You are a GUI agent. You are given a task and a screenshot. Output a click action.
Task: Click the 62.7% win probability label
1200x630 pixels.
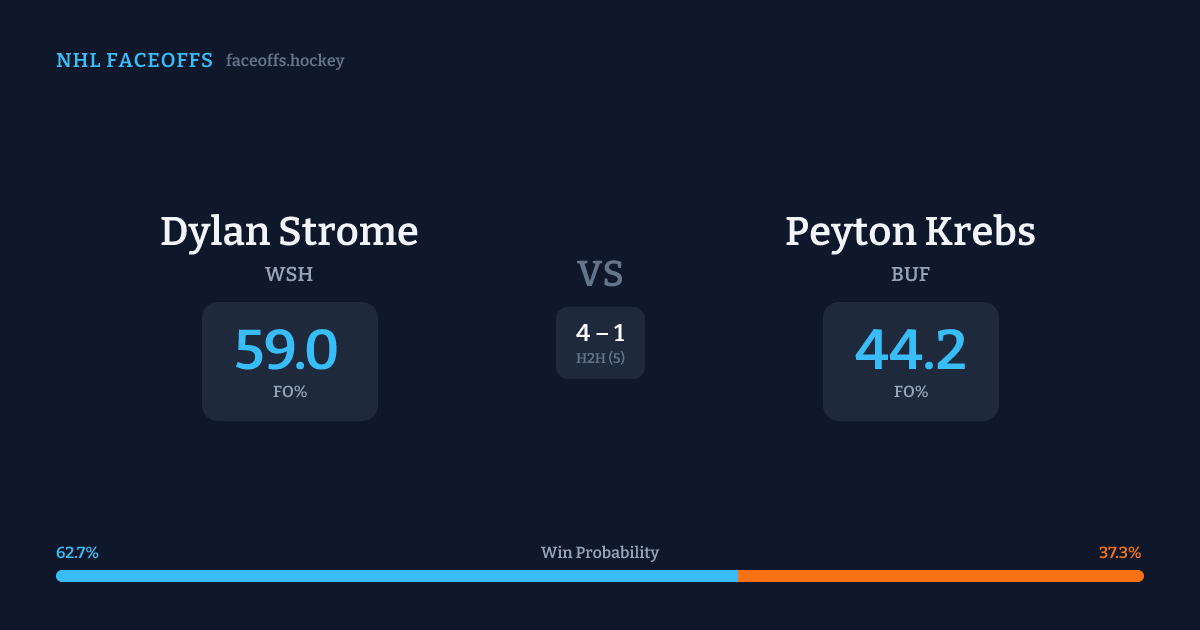[x=77, y=552]
